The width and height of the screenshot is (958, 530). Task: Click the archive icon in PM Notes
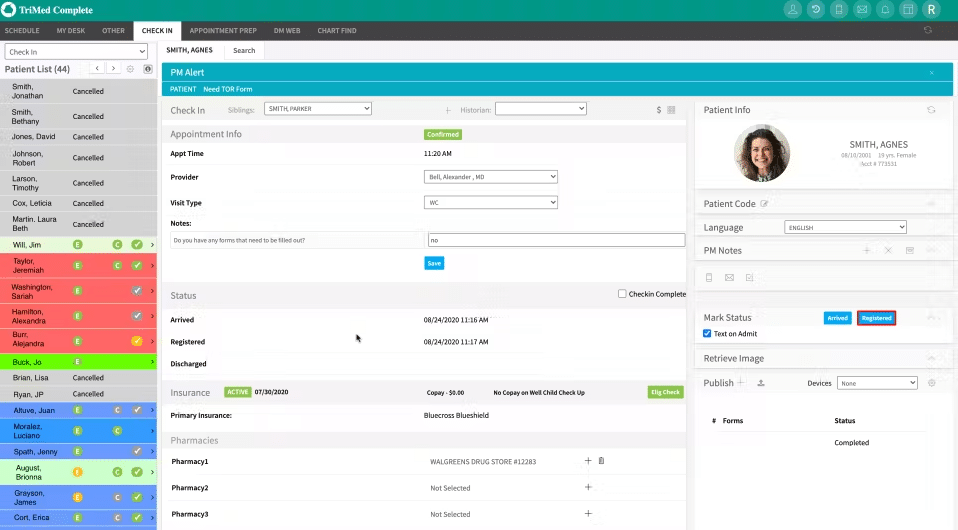coord(910,251)
